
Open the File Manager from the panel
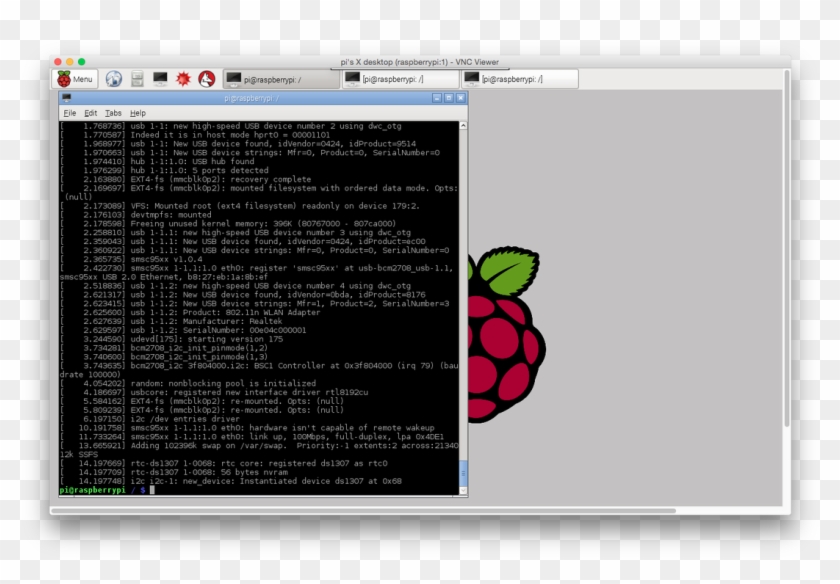135,80
